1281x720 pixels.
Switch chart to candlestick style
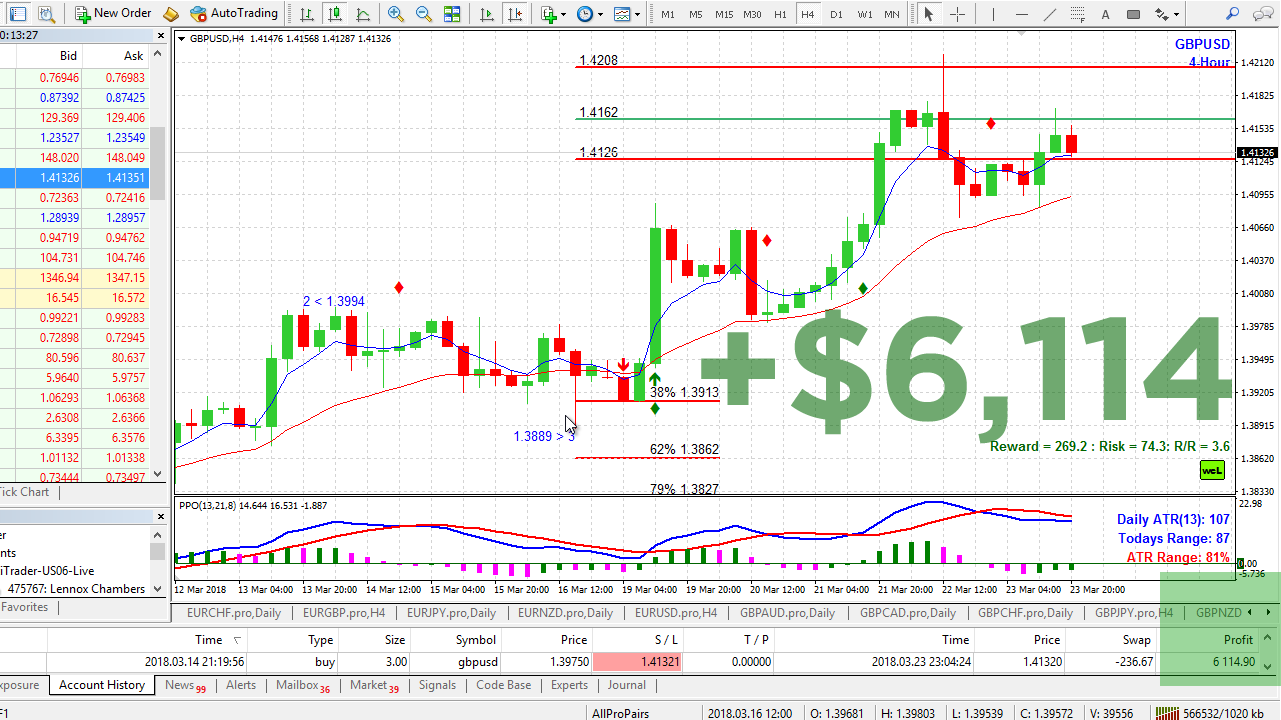(335, 14)
